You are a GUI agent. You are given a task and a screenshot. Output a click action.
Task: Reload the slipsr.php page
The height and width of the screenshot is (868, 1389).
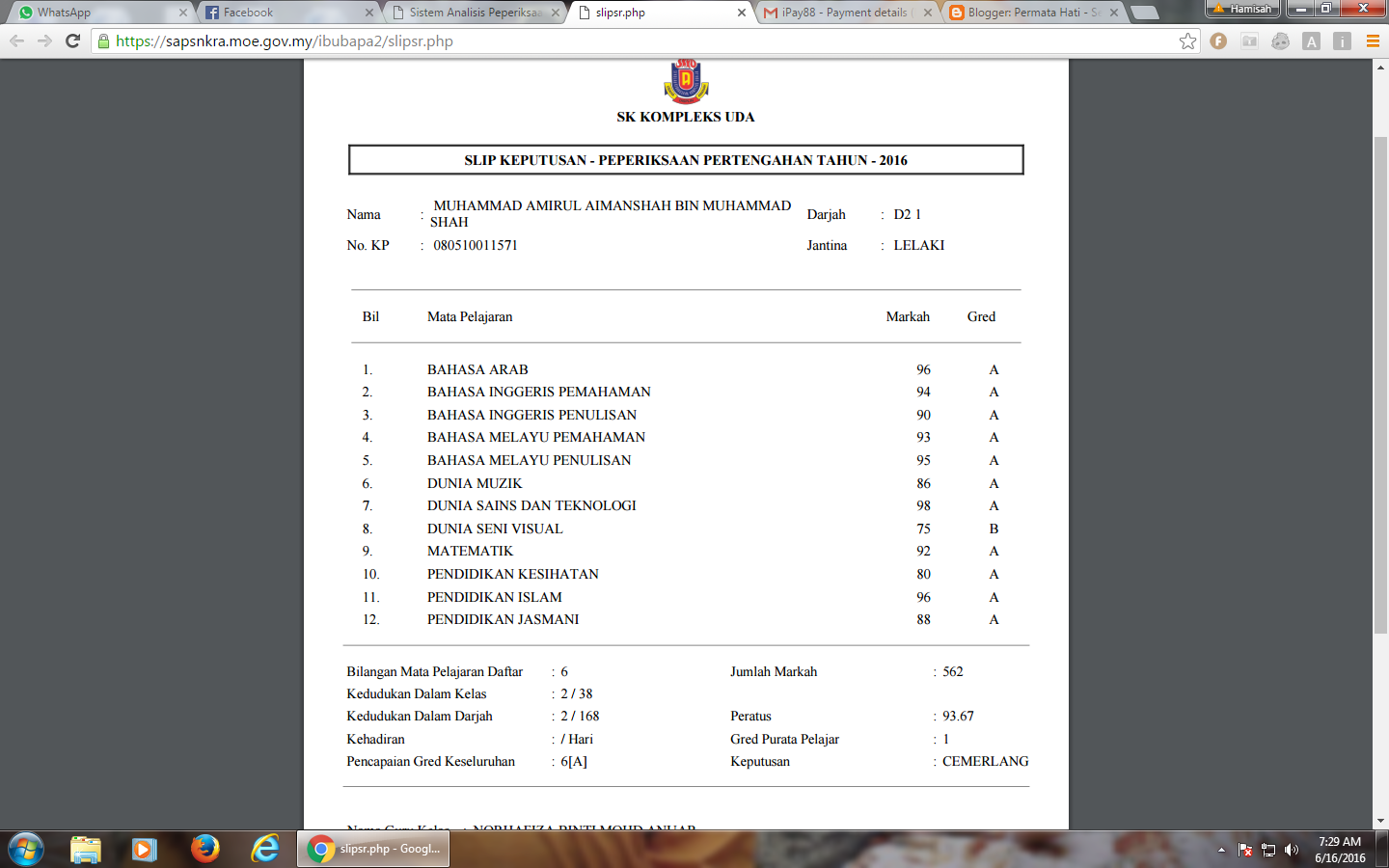[x=72, y=41]
